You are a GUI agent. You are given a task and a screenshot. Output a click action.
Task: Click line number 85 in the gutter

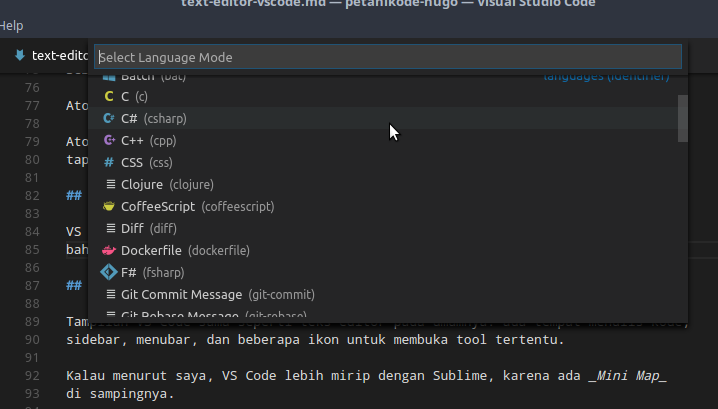click(x=32, y=250)
